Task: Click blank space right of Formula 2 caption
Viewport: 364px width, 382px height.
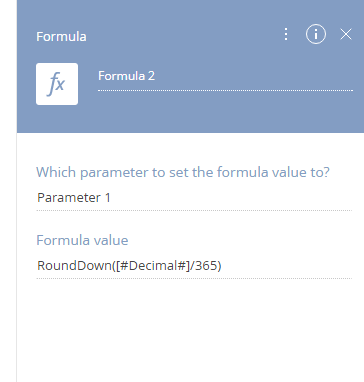Action: 254,76
